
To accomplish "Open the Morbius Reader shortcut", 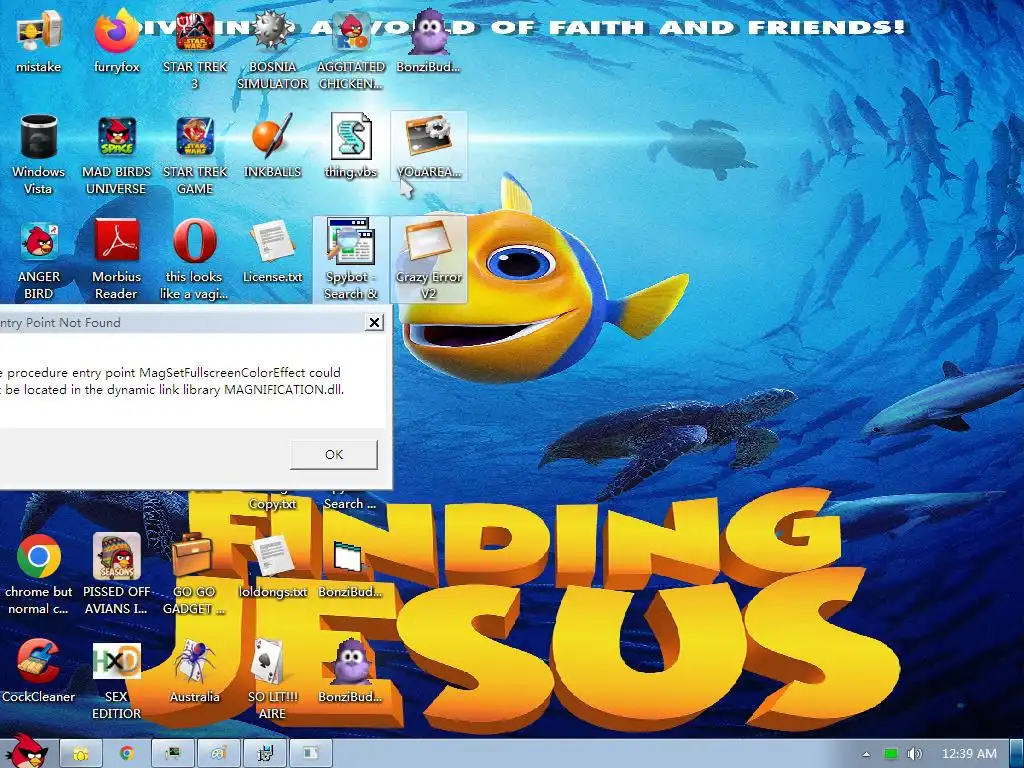I will [x=116, y=260].
